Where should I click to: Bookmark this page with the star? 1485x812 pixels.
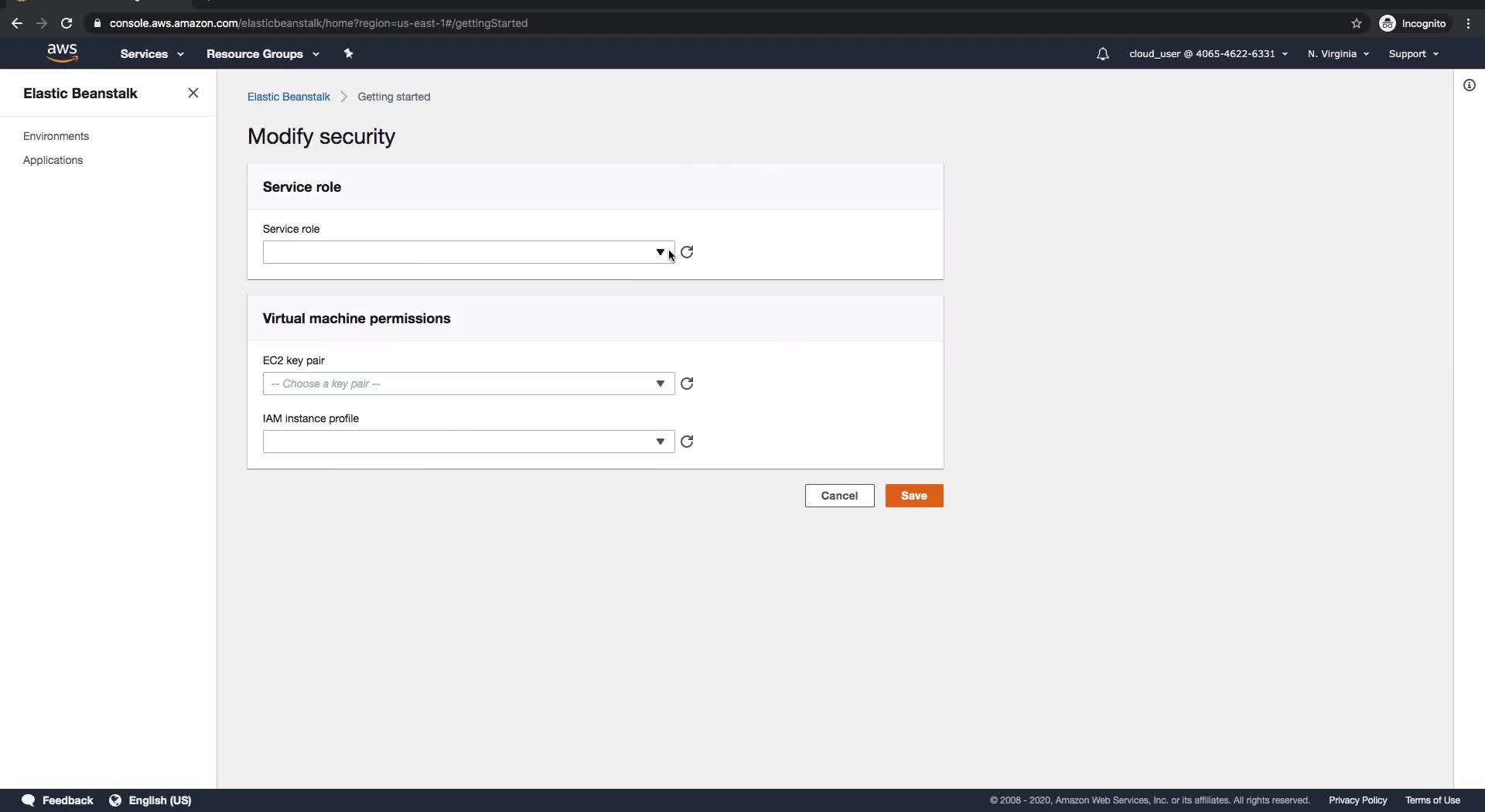point(1357,23)
